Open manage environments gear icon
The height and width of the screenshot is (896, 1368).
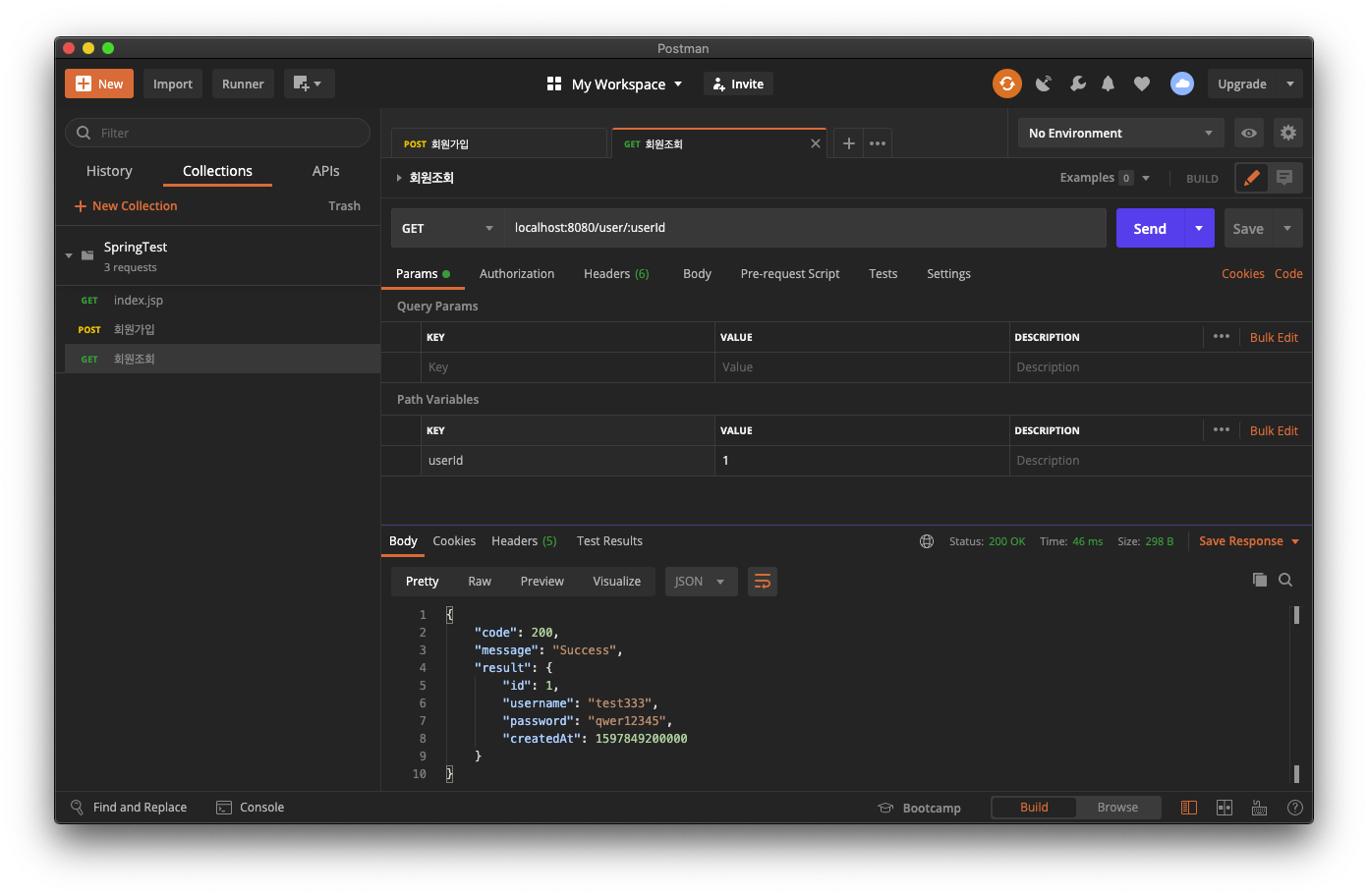coord(1288,133)
